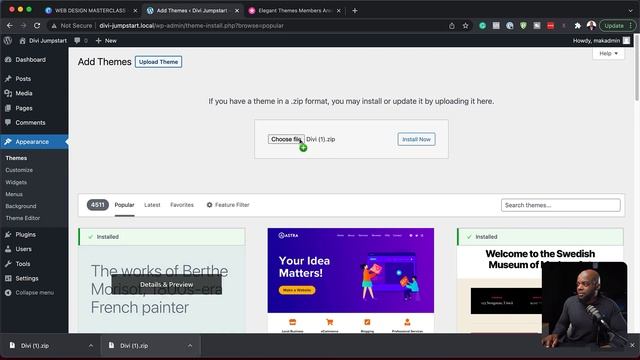Click the Upload Theme button
Screen dimensions: 640x360
tap(158, 62)
